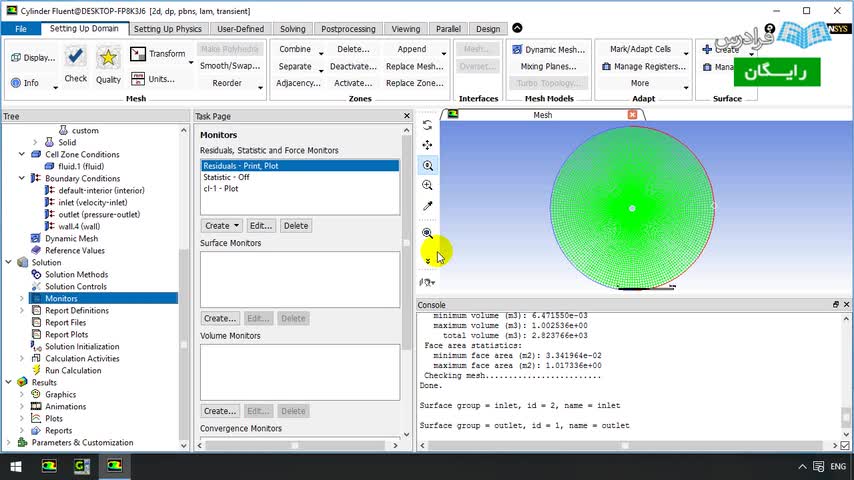Open Dynamic Mesh settings in ribbon
The height and width of the screenshot is (480, 854).
coord(548,50)
